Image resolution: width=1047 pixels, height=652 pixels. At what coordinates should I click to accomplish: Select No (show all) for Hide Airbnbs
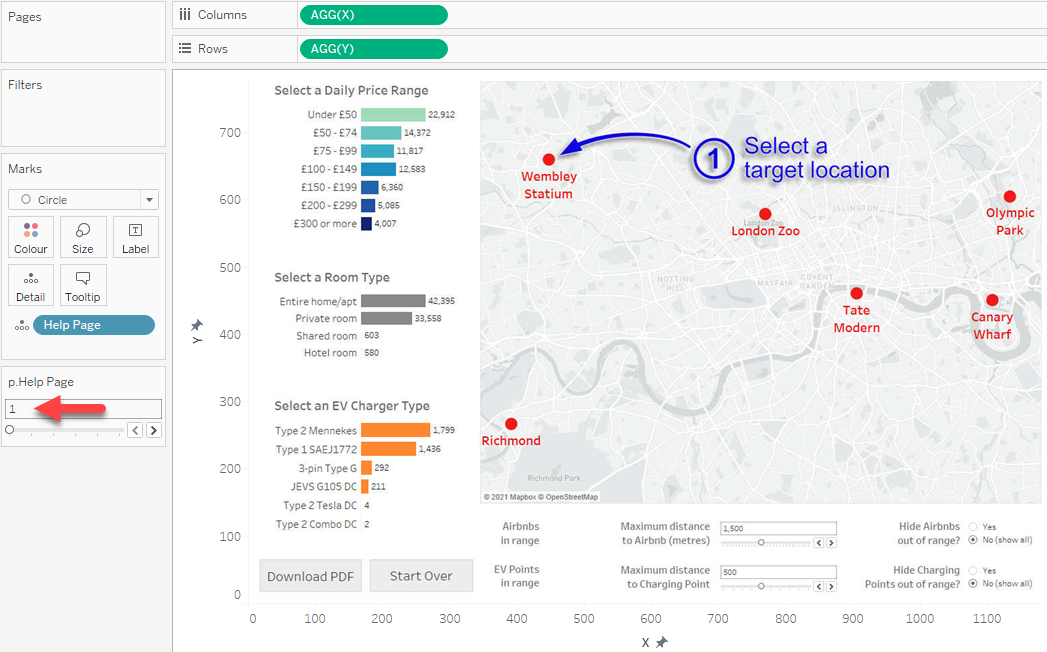[973, 540]
